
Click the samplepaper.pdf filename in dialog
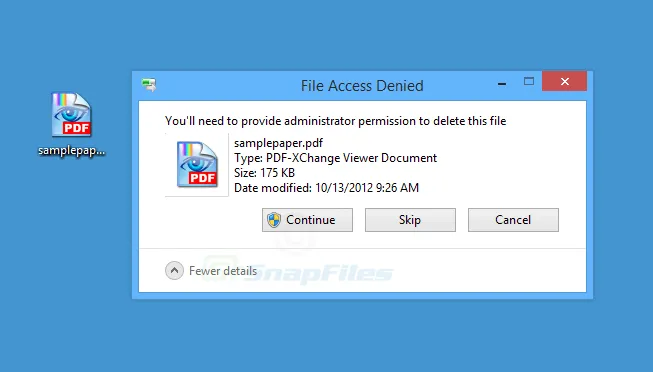(278, 143)
